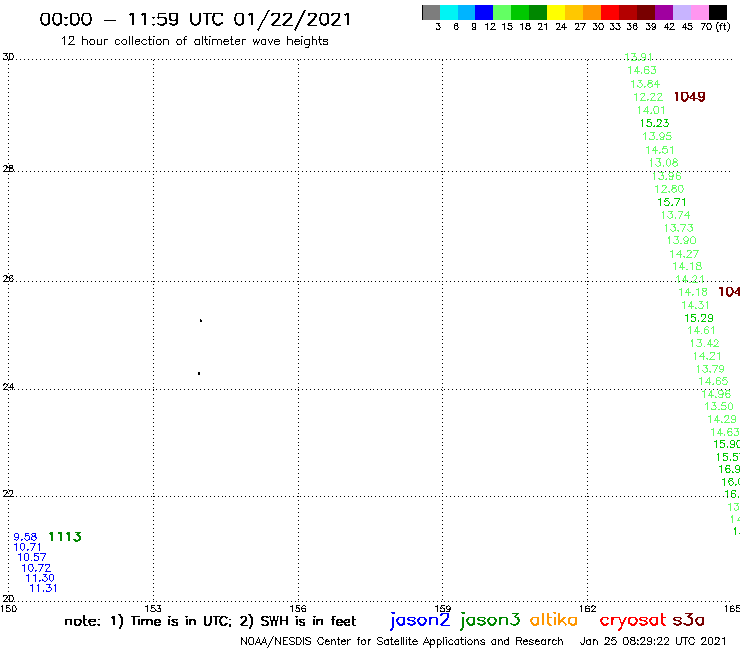
Task: Click the cyan swatch in the wave height legend
Action: pos(449,12)
